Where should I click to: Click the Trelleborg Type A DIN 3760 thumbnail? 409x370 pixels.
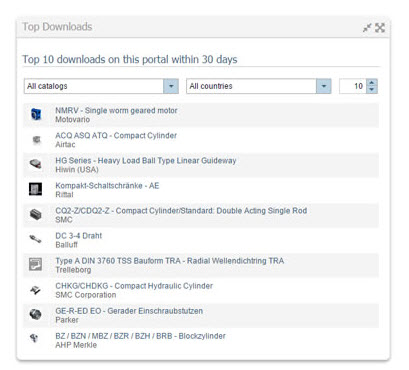pyautogui.click(x=35, y=264)
